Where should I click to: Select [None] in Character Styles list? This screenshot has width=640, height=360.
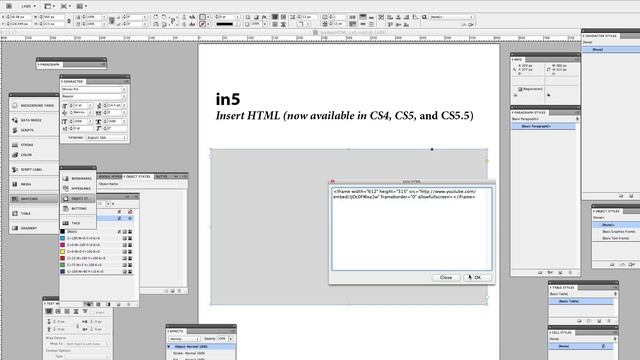point(611,49)
